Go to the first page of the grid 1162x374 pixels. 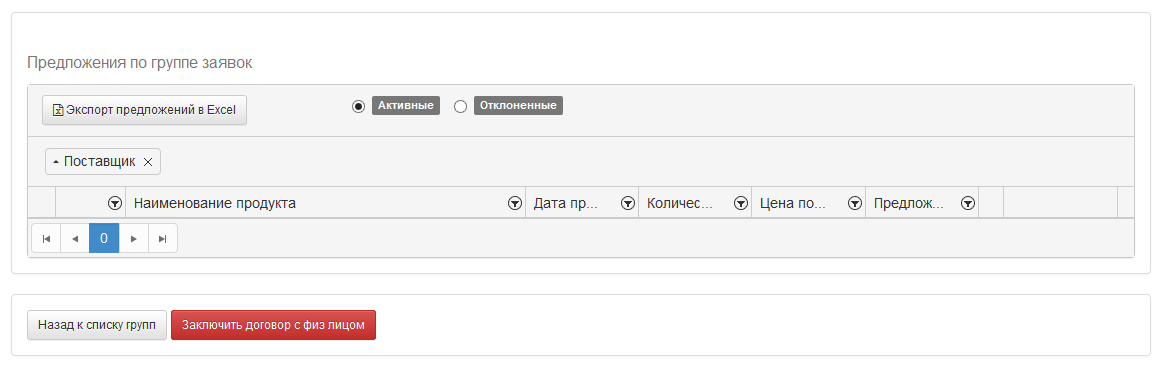tap(46, 238)
